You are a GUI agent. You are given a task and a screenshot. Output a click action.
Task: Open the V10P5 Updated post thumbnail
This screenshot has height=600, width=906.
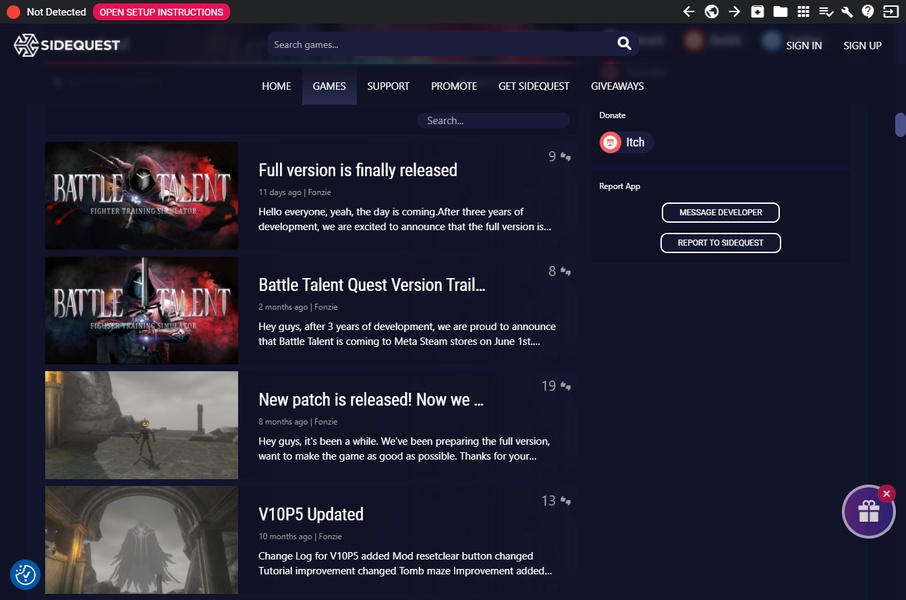coord(142,539)
